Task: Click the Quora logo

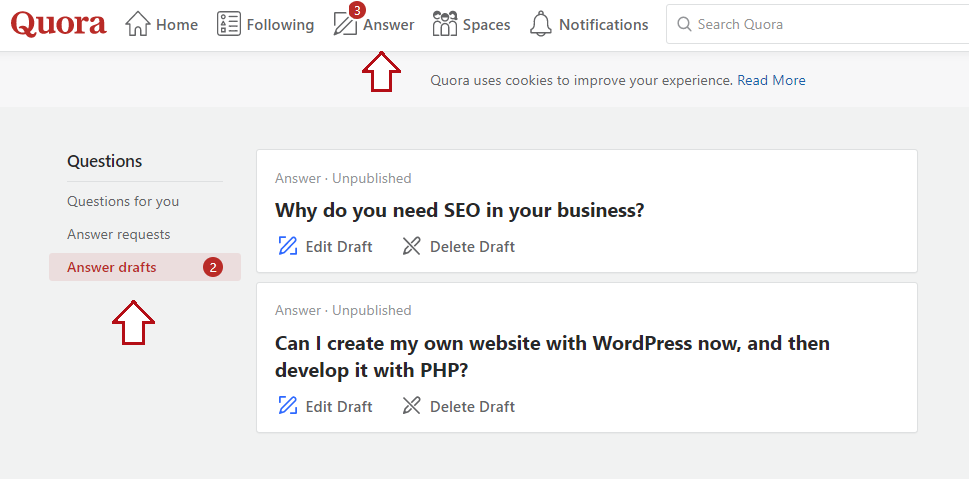Action: (58, 24)
